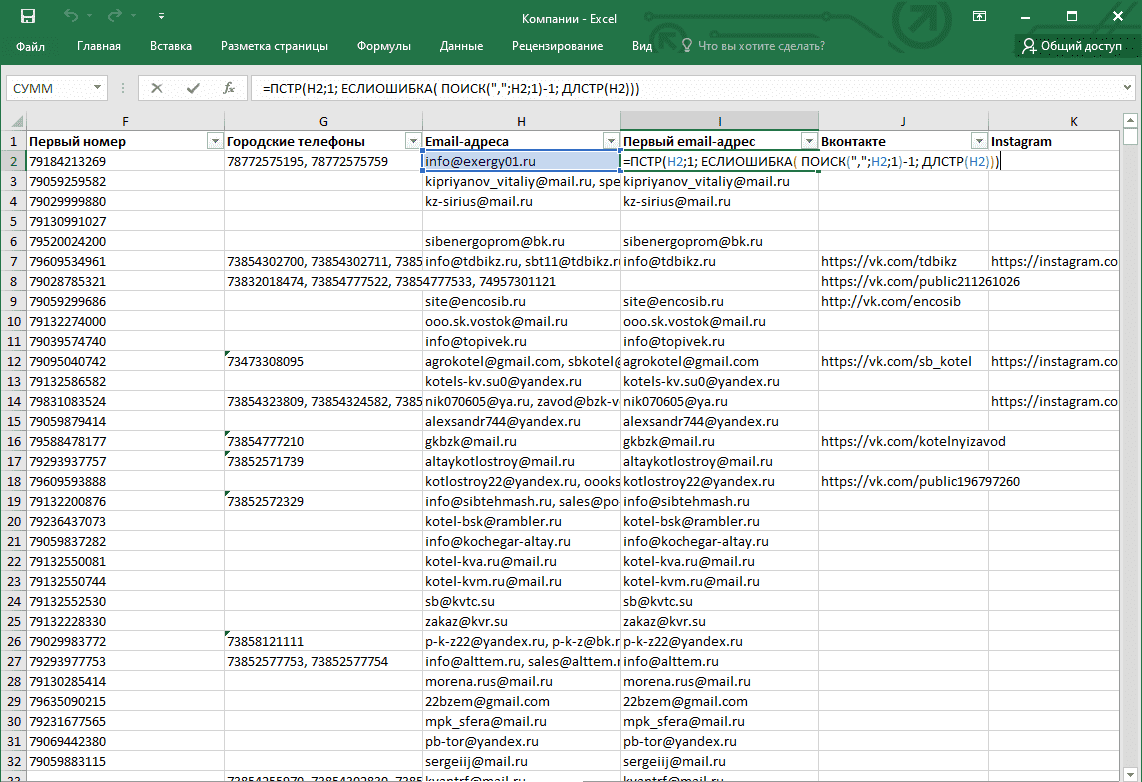Open the Instagram link in row 14
Viewport: 1142px width, 782px height.
[x=1054, y=401]
